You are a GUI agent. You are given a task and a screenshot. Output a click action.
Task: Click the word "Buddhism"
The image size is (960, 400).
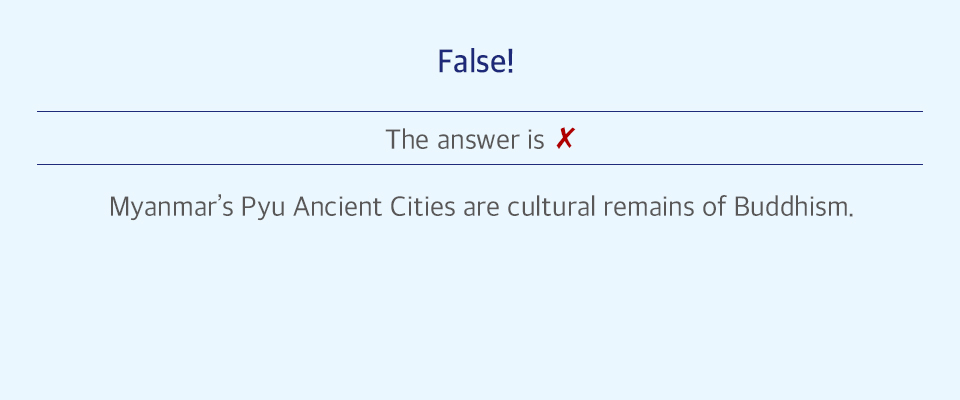[792, 207]
